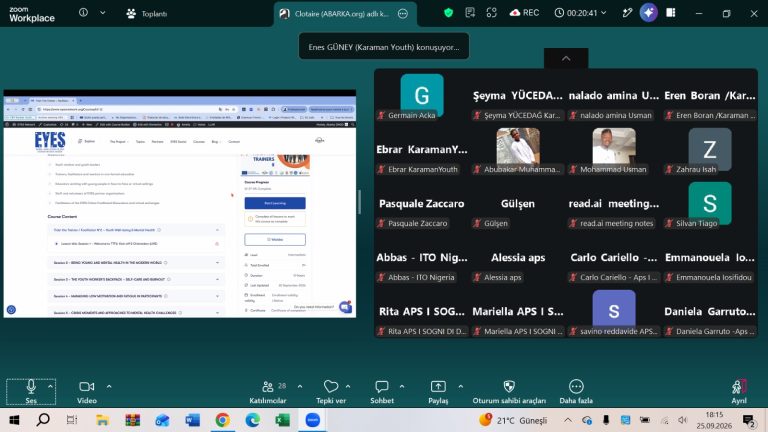Image resolution: width=768 pixels, height=432 pixels.
Task: Open the meeting notes icon
Action: point(470,13)
